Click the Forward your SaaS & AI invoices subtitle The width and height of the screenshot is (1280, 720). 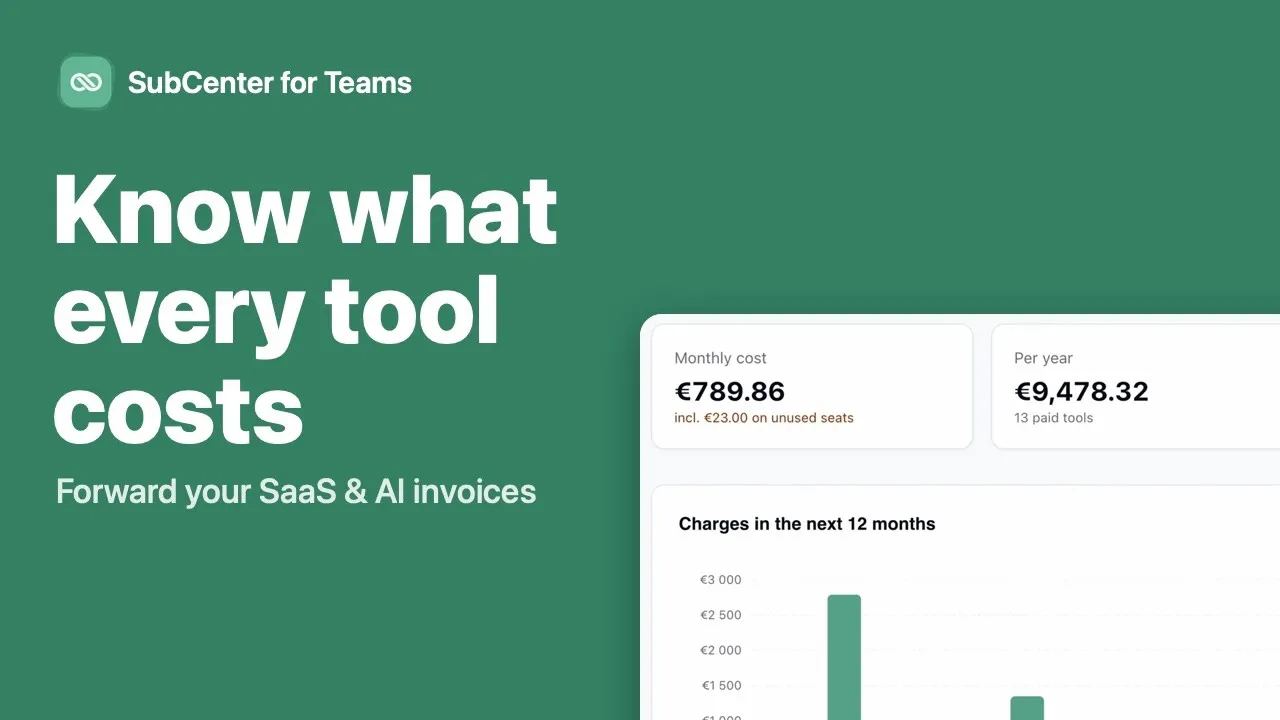[x=296, y=492]
